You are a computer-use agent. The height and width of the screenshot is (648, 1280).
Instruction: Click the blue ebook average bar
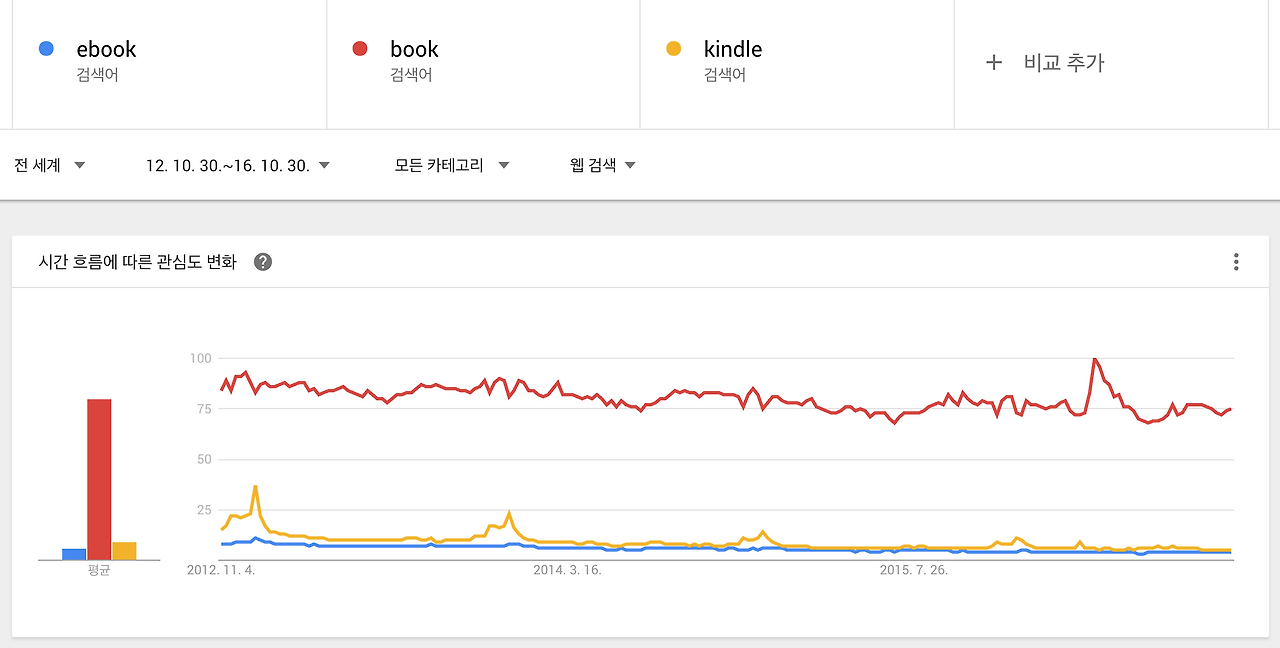[74, 554]
